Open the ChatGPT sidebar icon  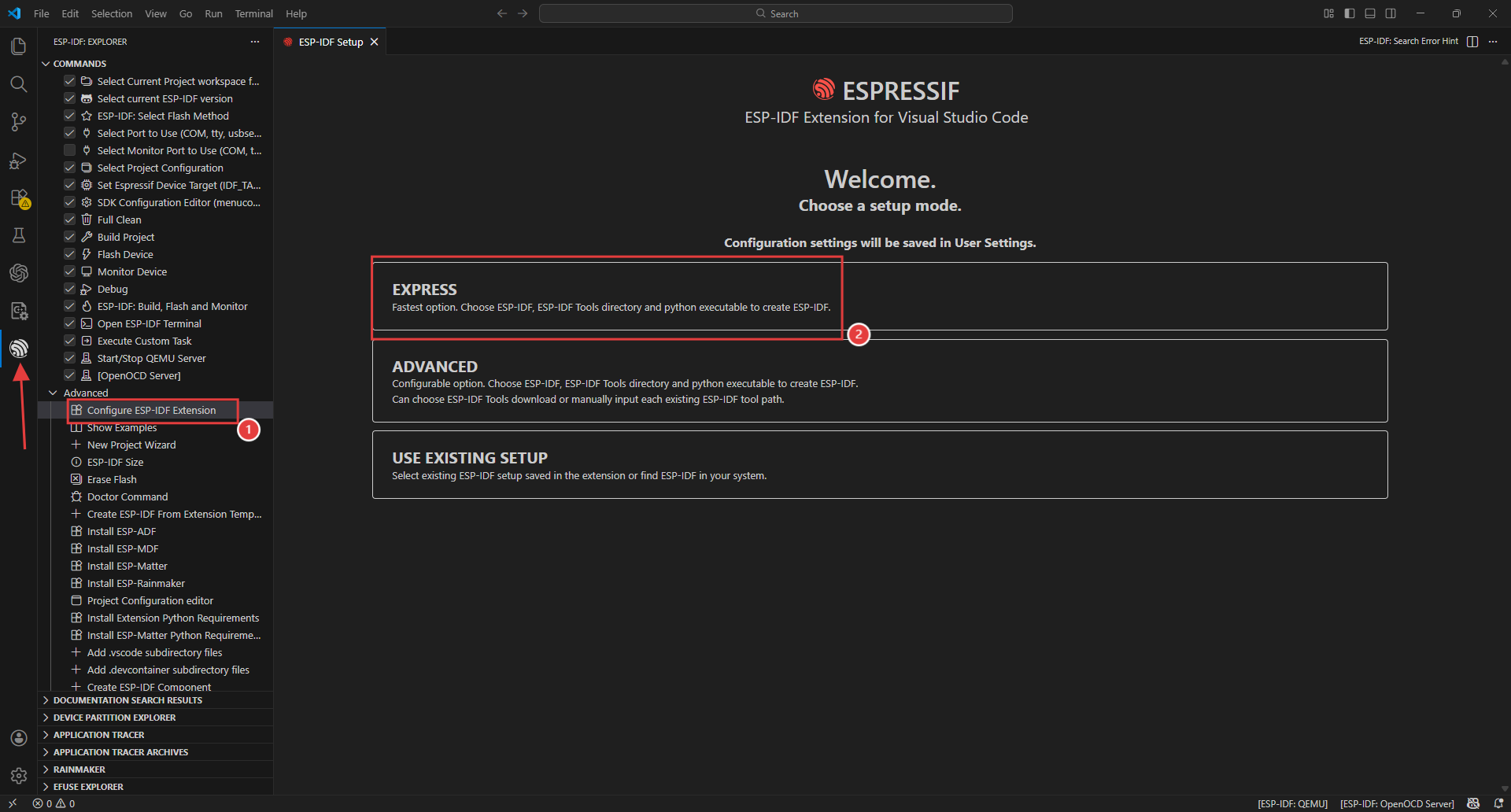pyautogui.click(x=19, y=273)
